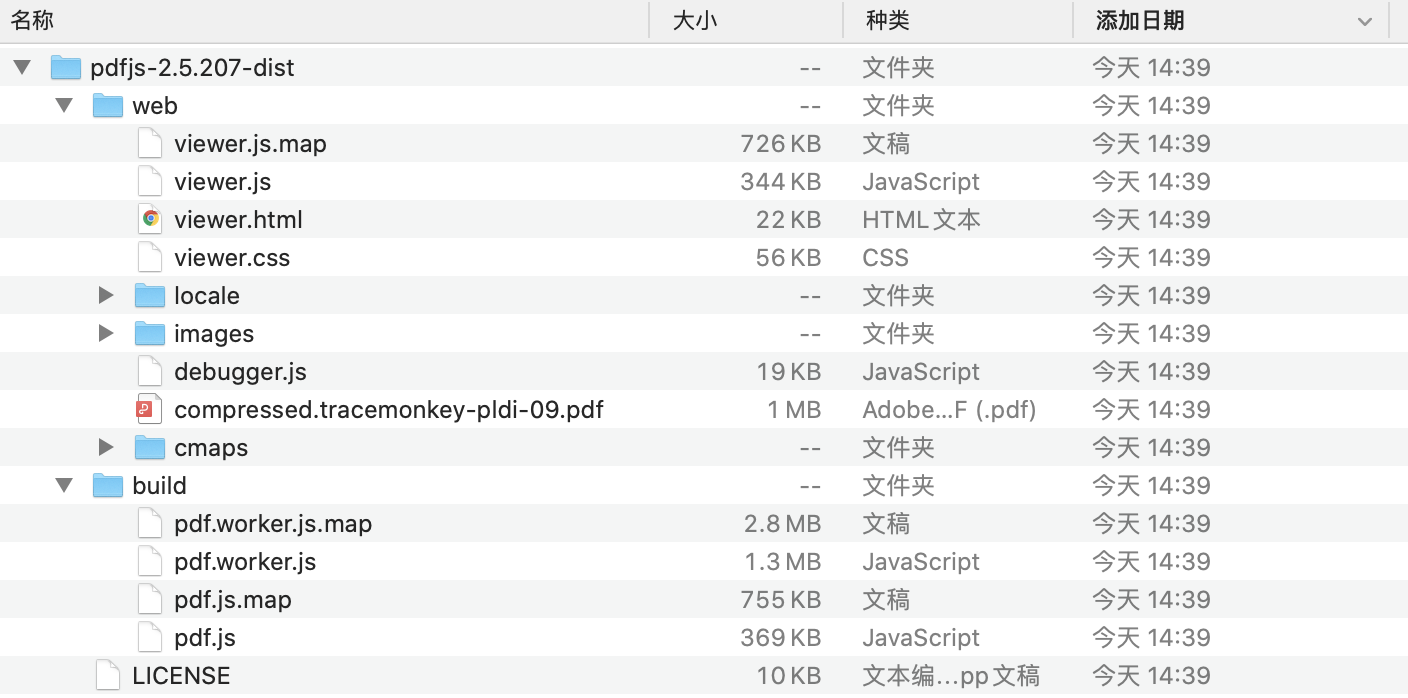Toggle sort order arrow in 添加日期 column

pyautogui.click(x=1364, y=21)
